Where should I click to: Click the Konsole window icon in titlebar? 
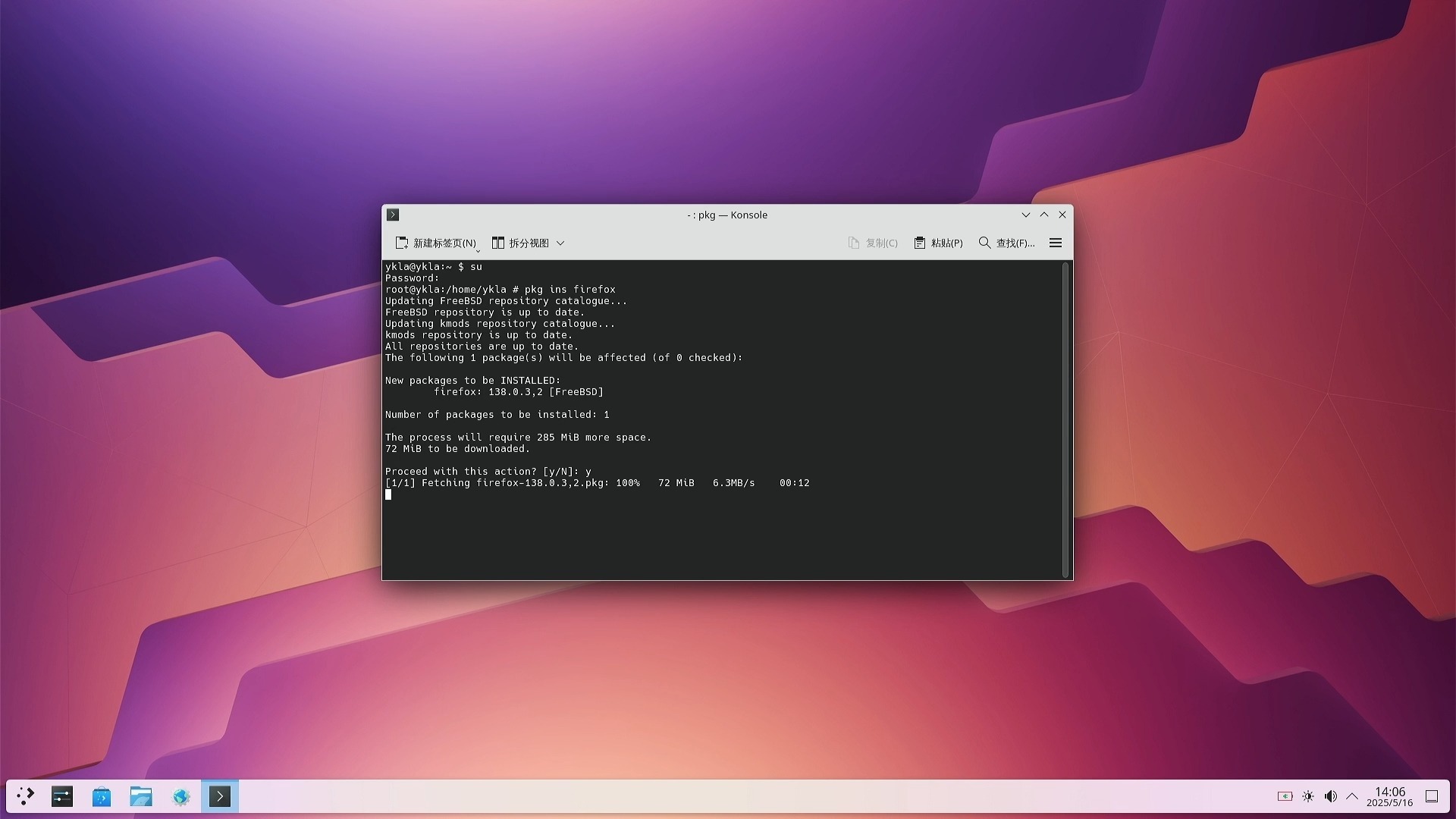point(393,215)
